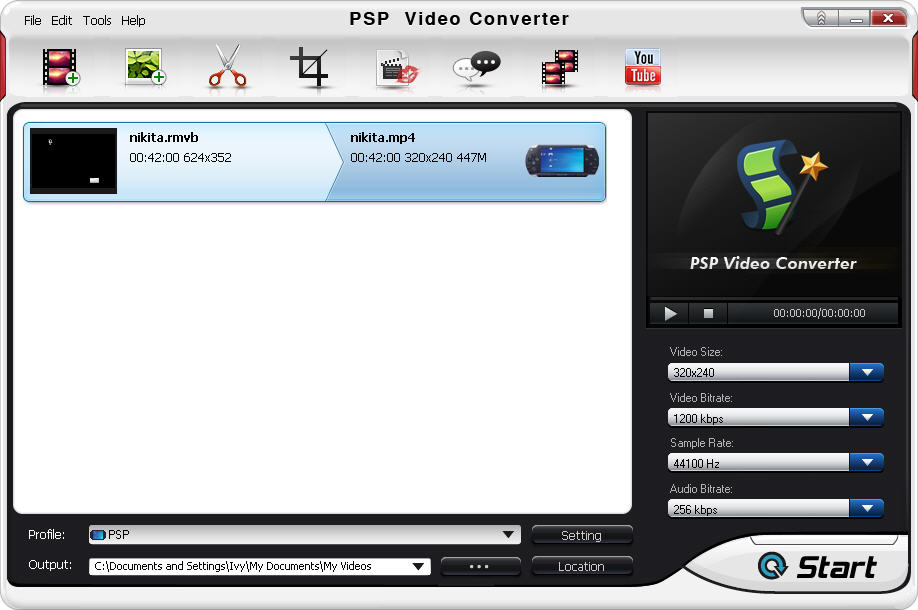Open the Help menu

tap(133, 20)
